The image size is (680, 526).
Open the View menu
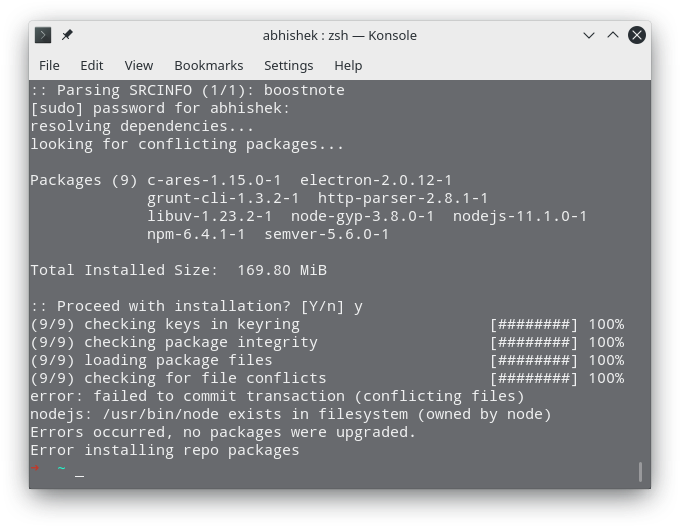pos(139,65)
